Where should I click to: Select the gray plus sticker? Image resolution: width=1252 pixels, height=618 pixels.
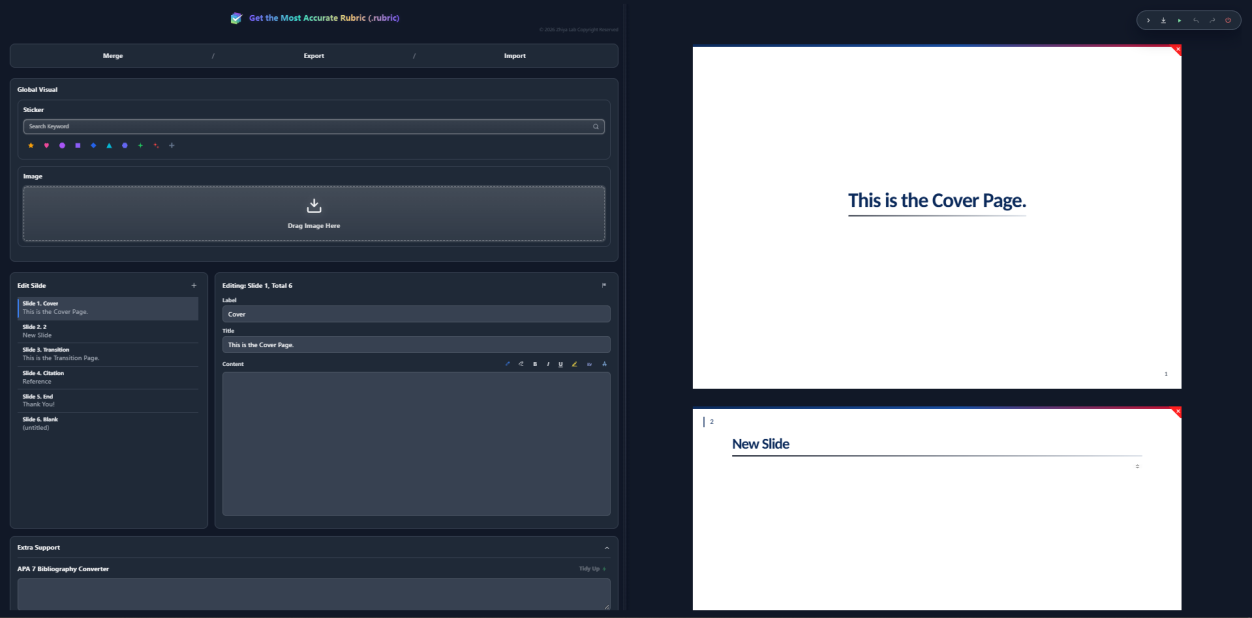click(172, 146)
